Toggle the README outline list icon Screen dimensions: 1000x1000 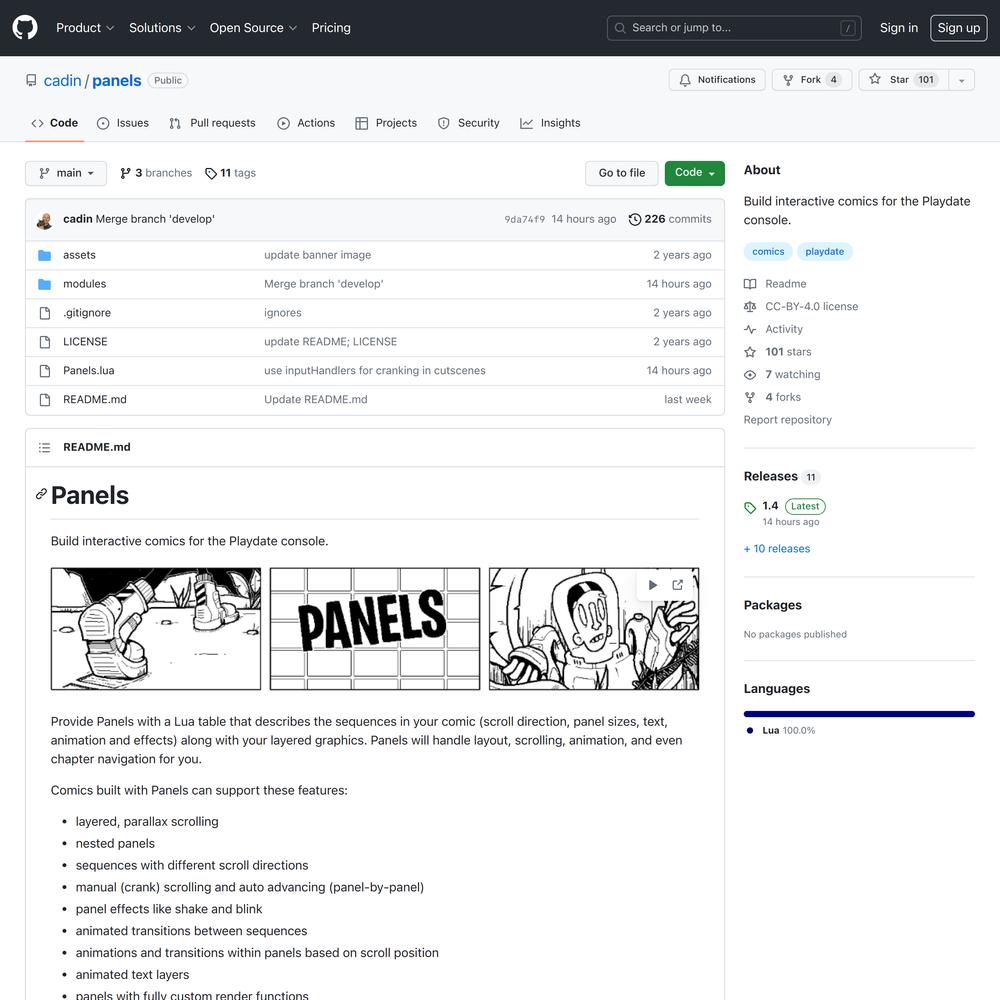[x=44, y=448]
